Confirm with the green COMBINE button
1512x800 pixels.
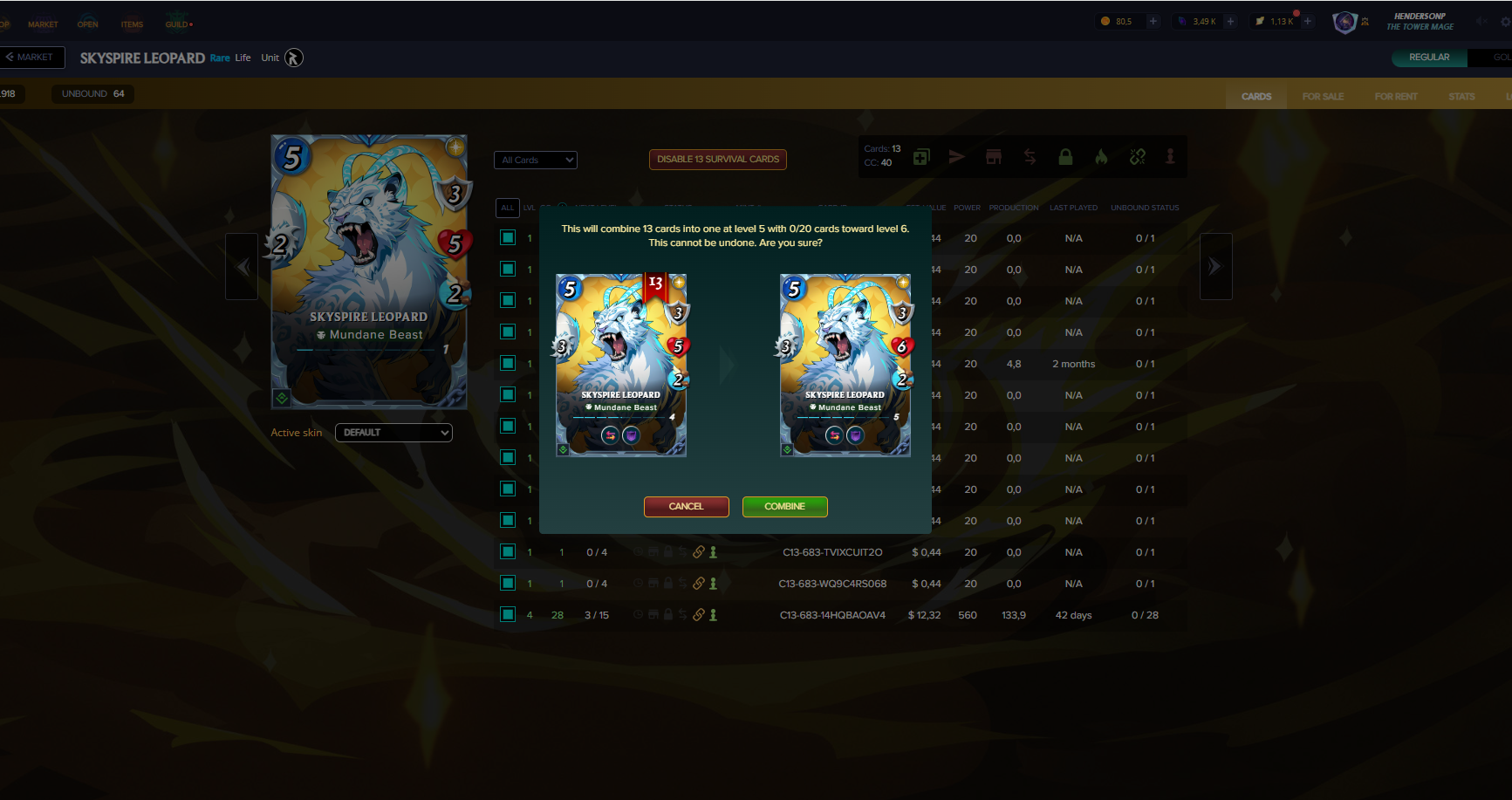pyautogui.click(x=784, y=507)
